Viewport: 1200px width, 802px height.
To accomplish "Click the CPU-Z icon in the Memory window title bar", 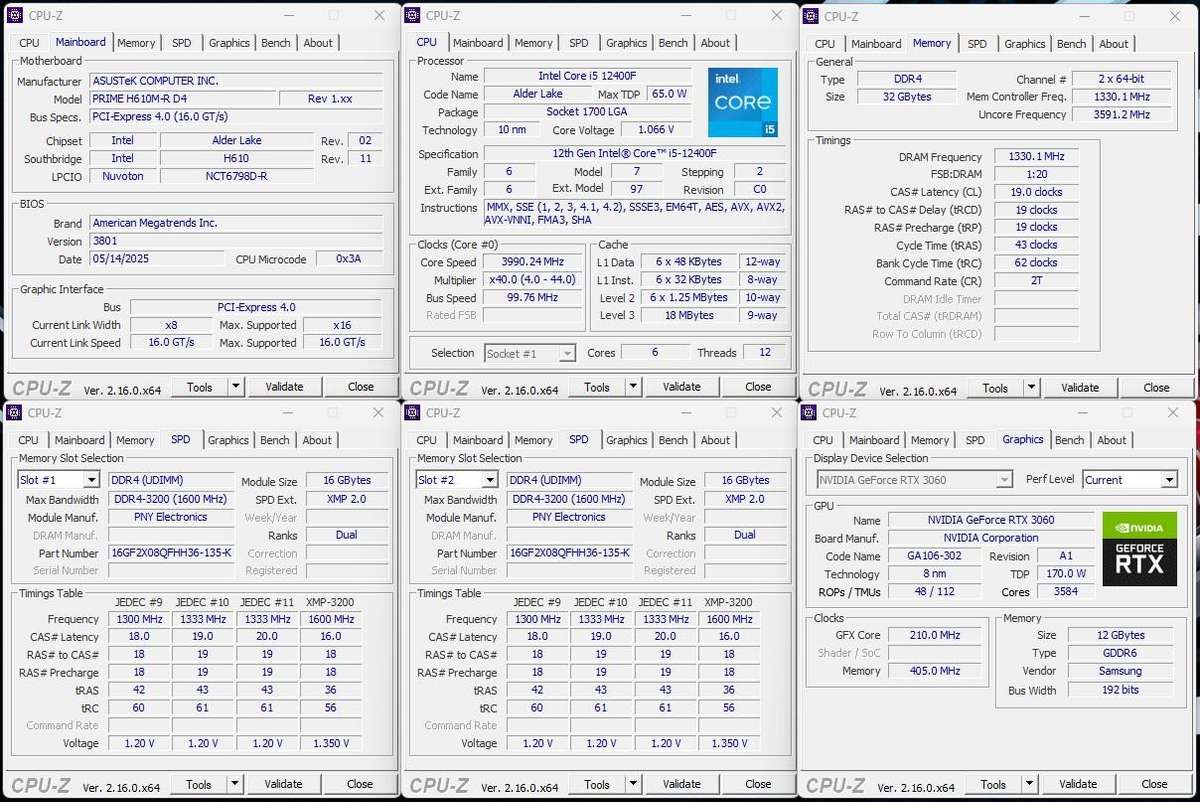I will (809, 16).
